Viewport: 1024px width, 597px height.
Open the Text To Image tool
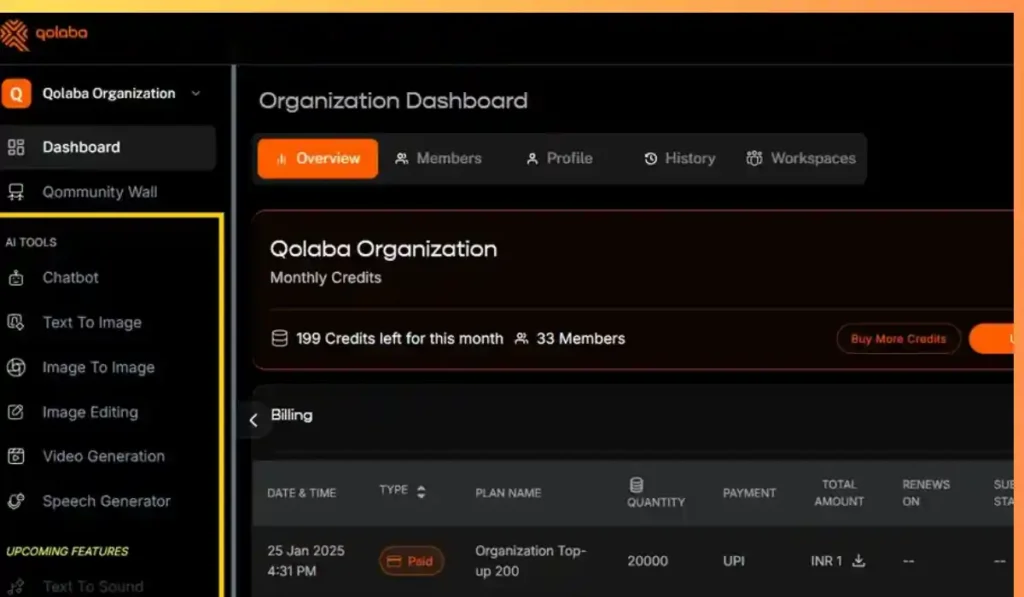(x=91, y=323)
